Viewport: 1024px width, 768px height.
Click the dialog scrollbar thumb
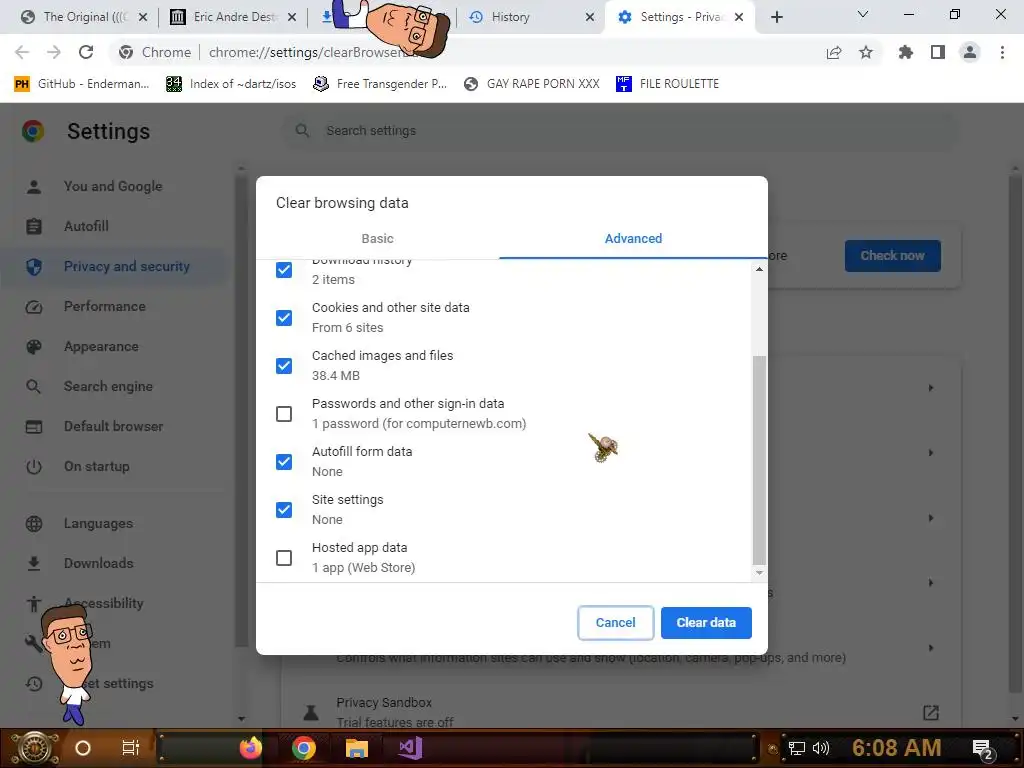[759, 460]
